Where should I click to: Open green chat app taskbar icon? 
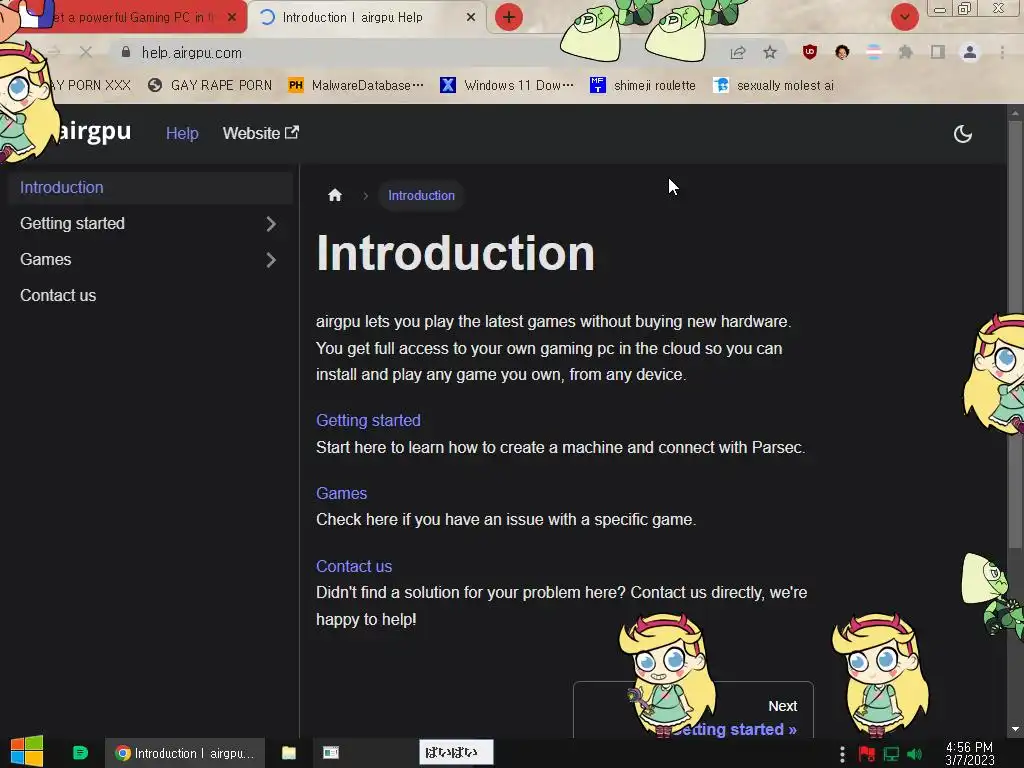click(x=80, y=752)
